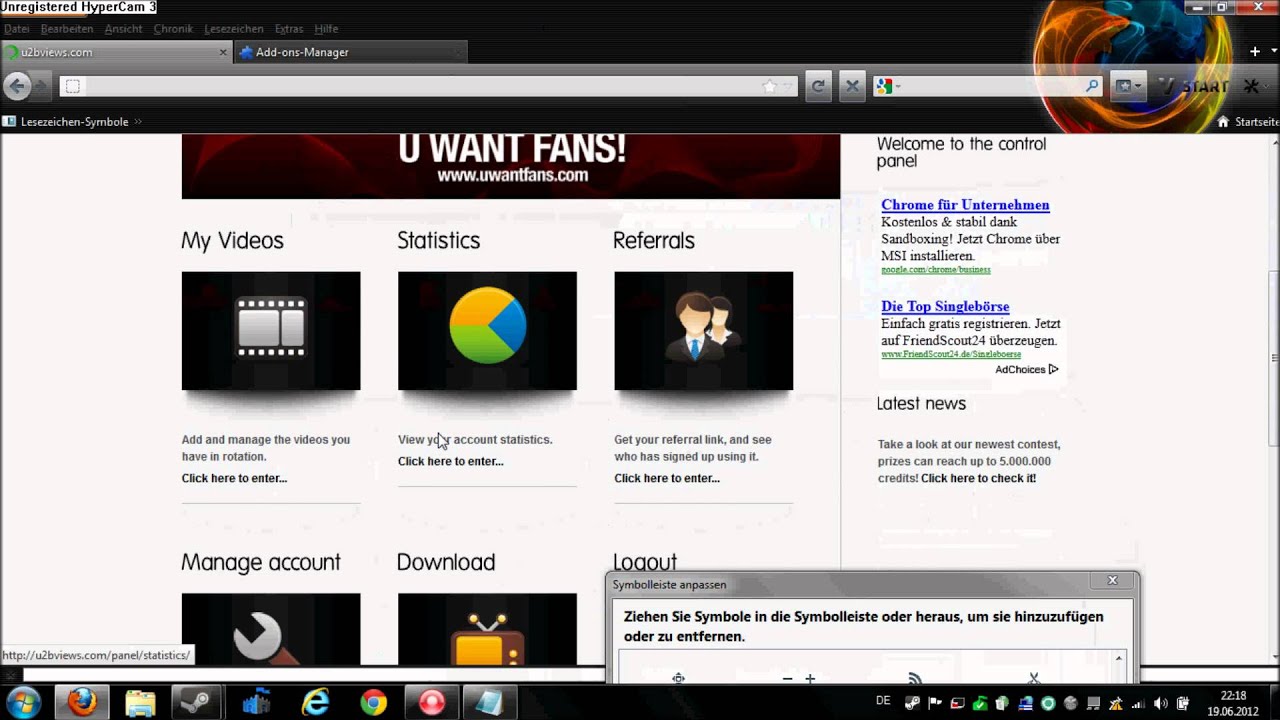The image size is (1280, 720).
Task: Go back with the browser back arrow
Action: point(17,86)
